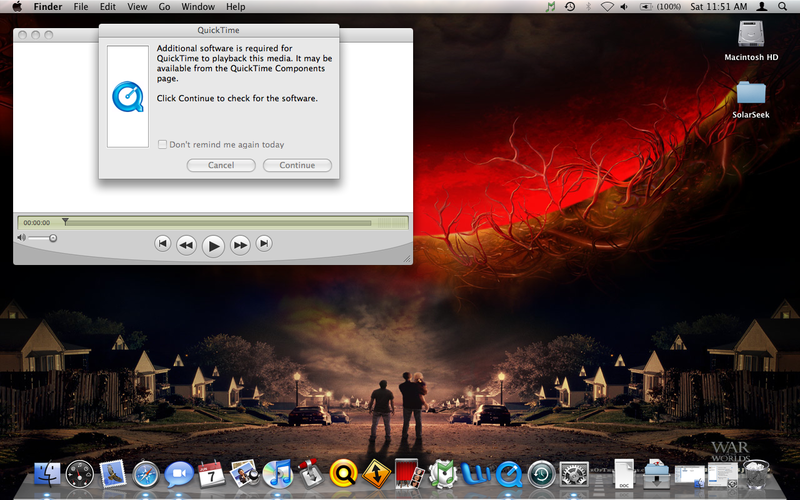Open the fast user switching icon
Viewport: 800px width, 500px height.
pos(762,7)
